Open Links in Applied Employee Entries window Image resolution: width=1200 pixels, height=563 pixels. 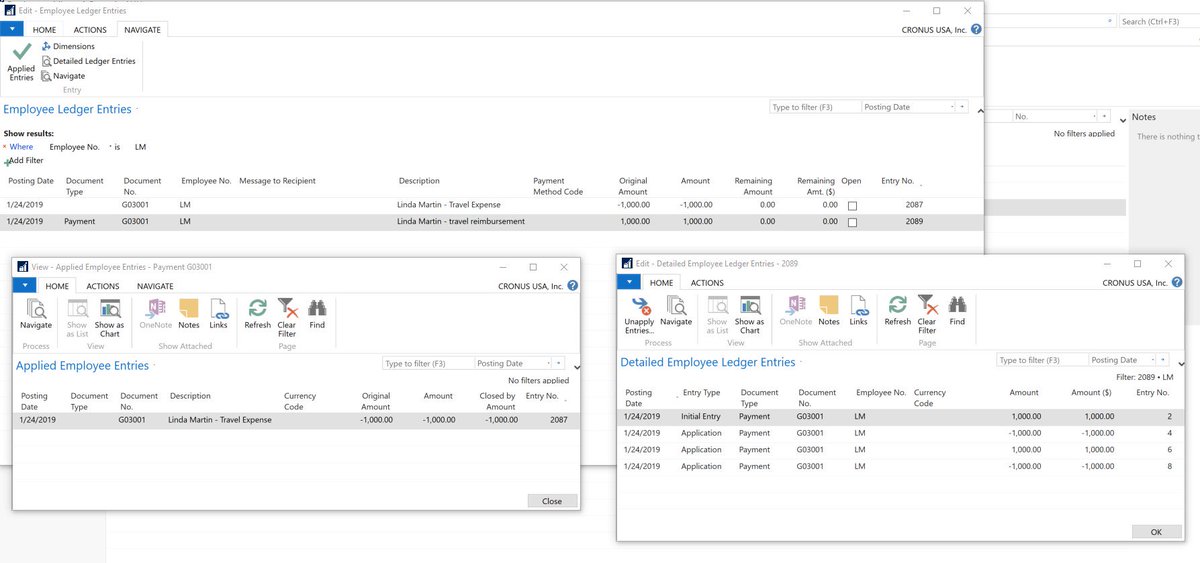pos(218,313)
